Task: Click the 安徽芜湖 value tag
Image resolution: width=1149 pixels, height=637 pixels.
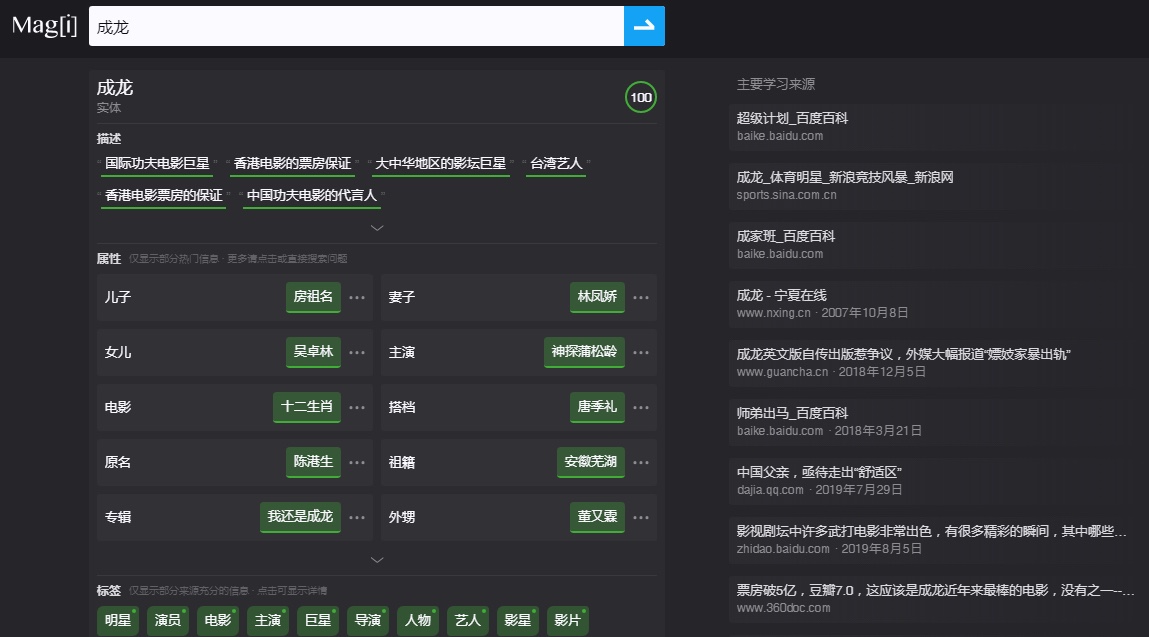Action: [591, 462]
